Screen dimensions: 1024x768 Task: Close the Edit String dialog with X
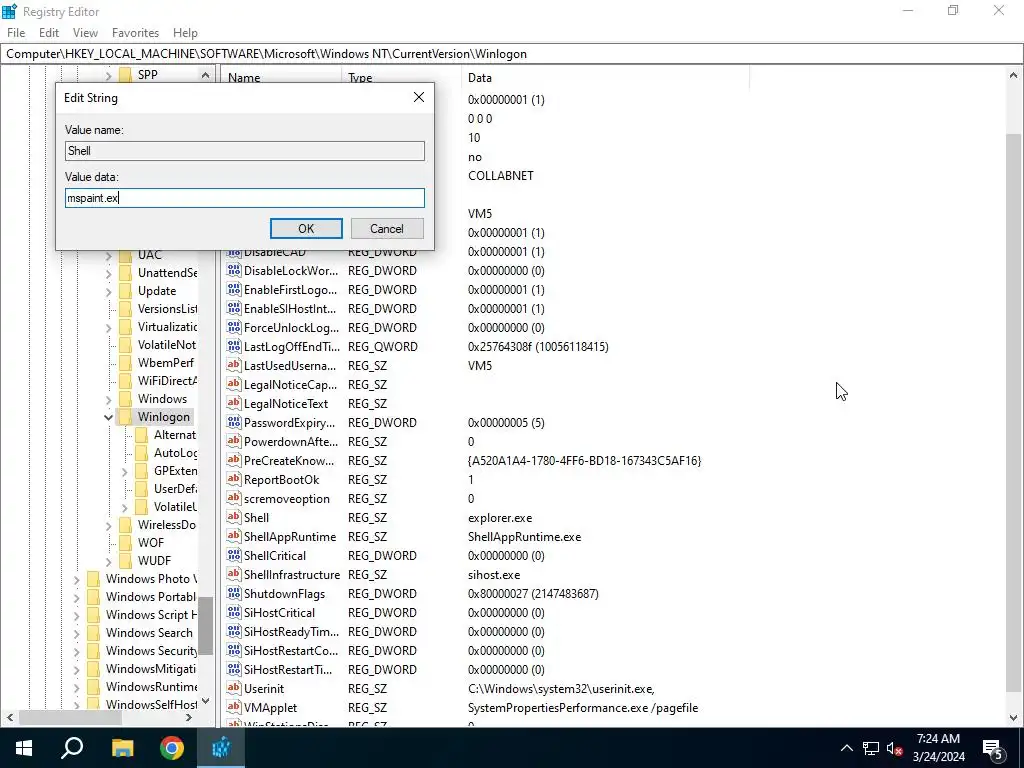(x=419, y=97)
